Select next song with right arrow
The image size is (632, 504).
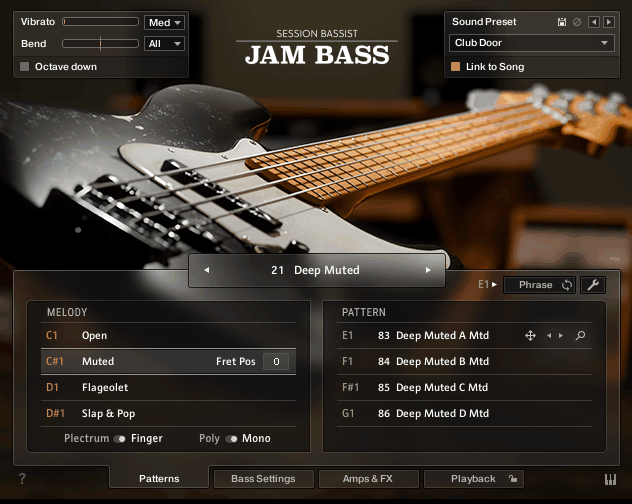[428, 270]
